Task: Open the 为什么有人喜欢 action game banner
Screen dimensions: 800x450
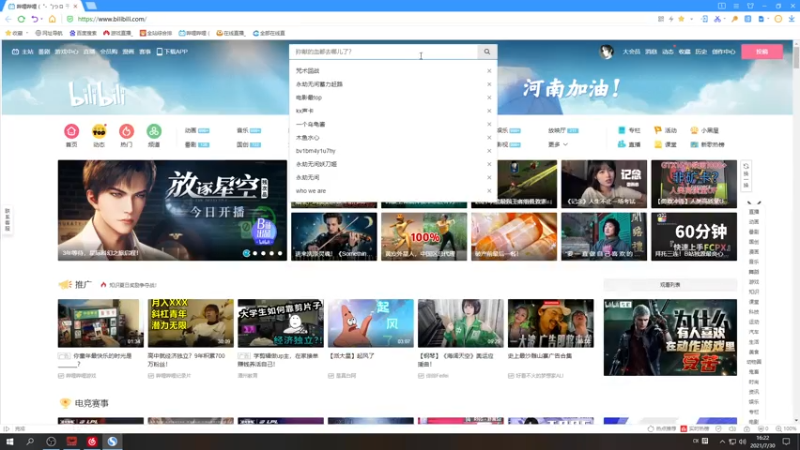Action: 670,337
